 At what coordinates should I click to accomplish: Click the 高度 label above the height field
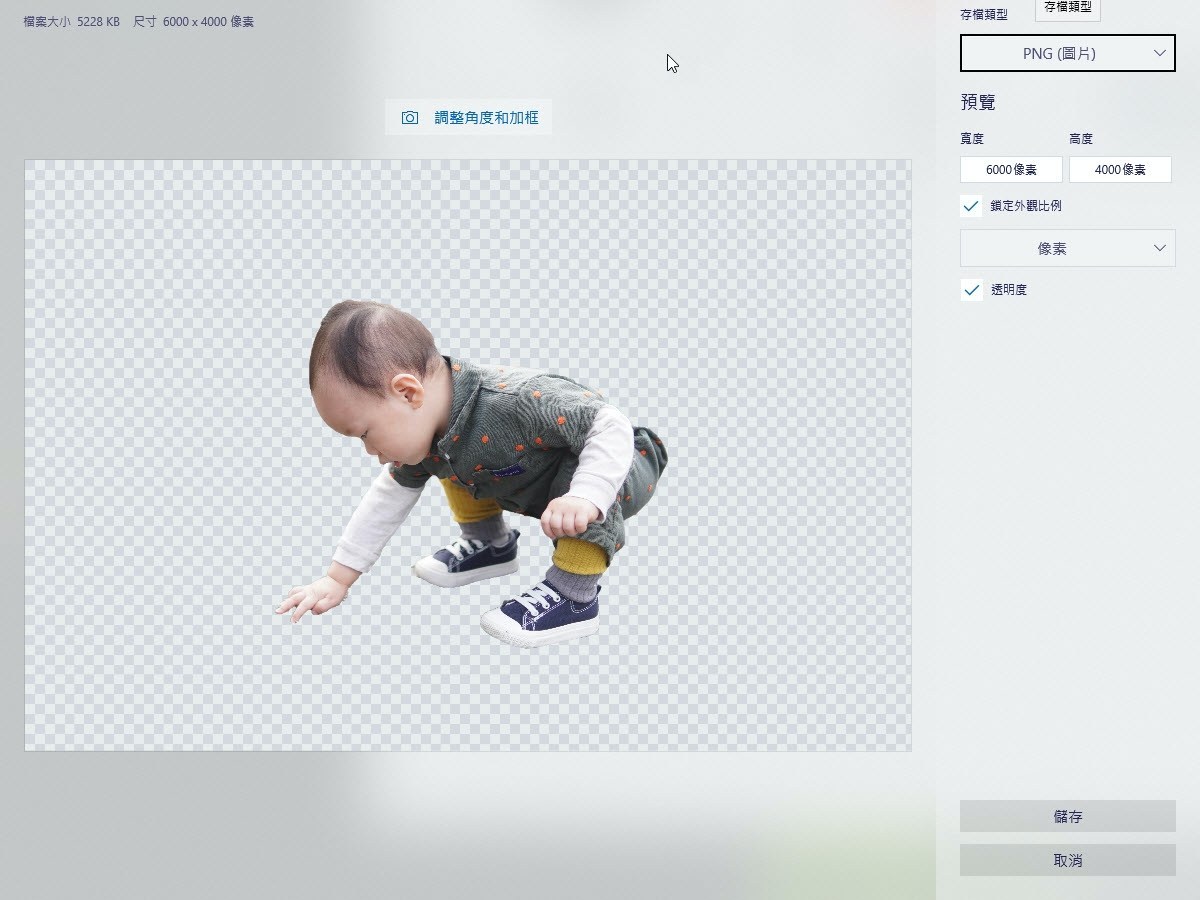1081,139
